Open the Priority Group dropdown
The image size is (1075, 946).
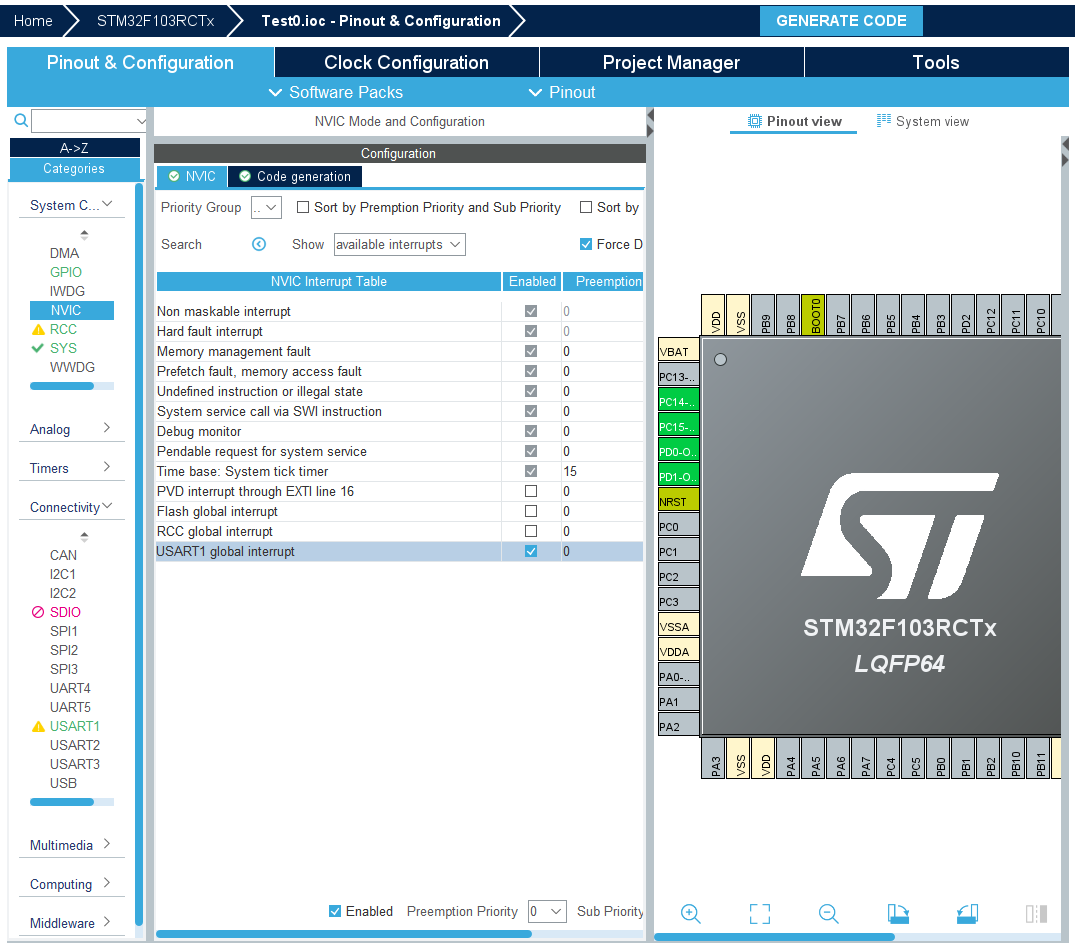point(266,208)
